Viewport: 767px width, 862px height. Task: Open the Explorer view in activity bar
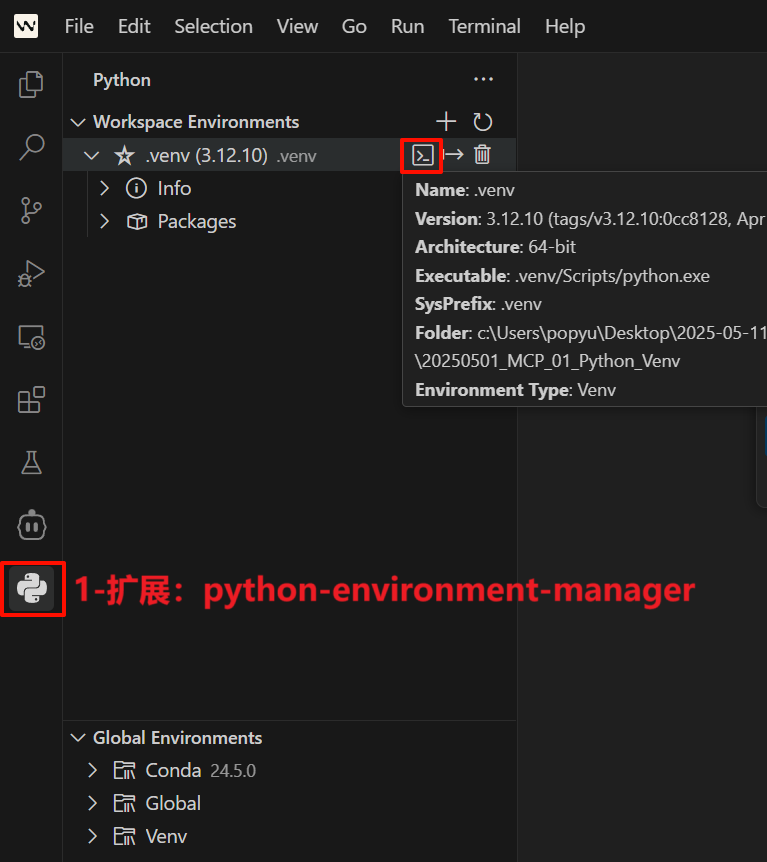(x=31, y=85)
